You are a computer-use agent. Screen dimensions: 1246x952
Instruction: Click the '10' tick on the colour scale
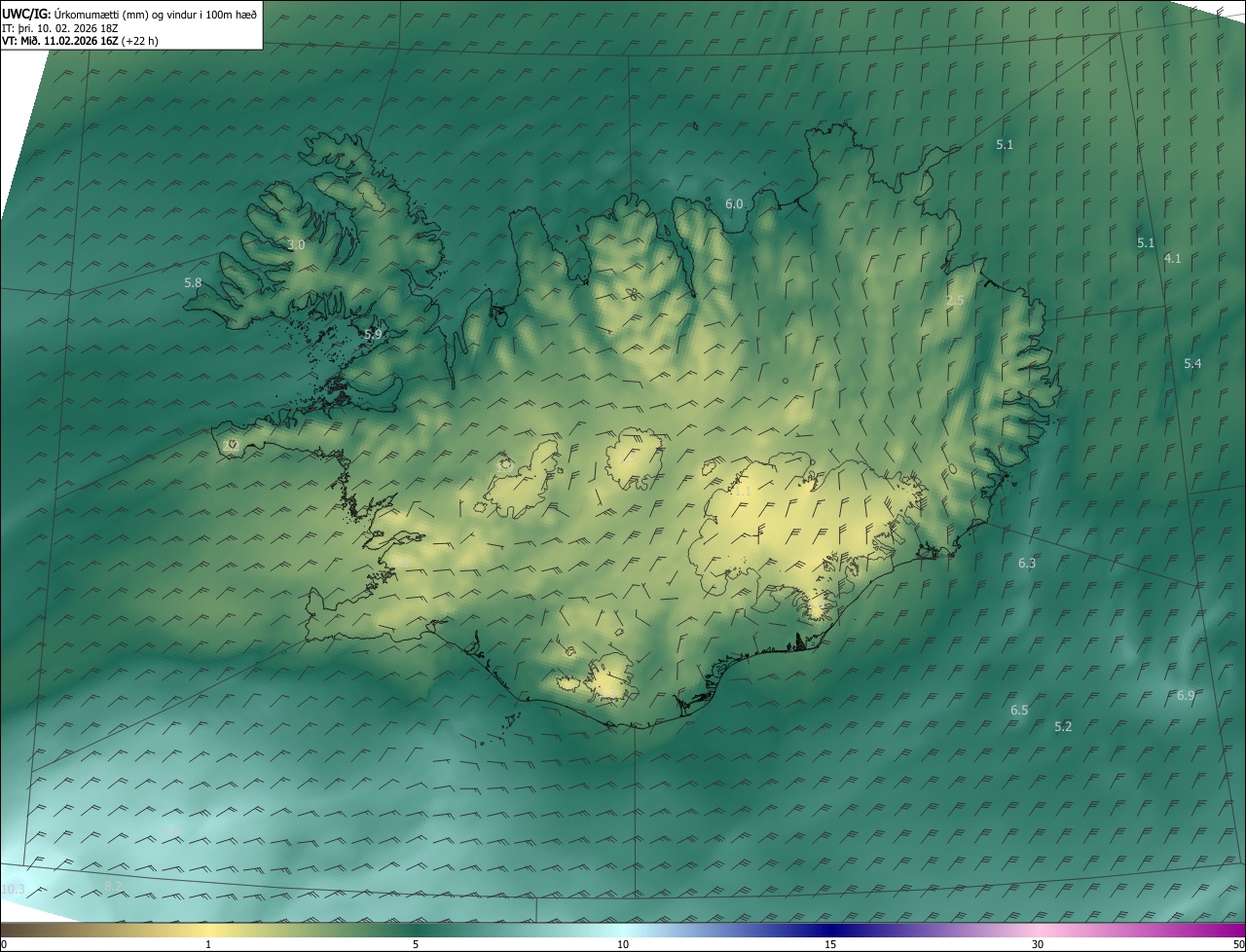(x=623, y=944)
